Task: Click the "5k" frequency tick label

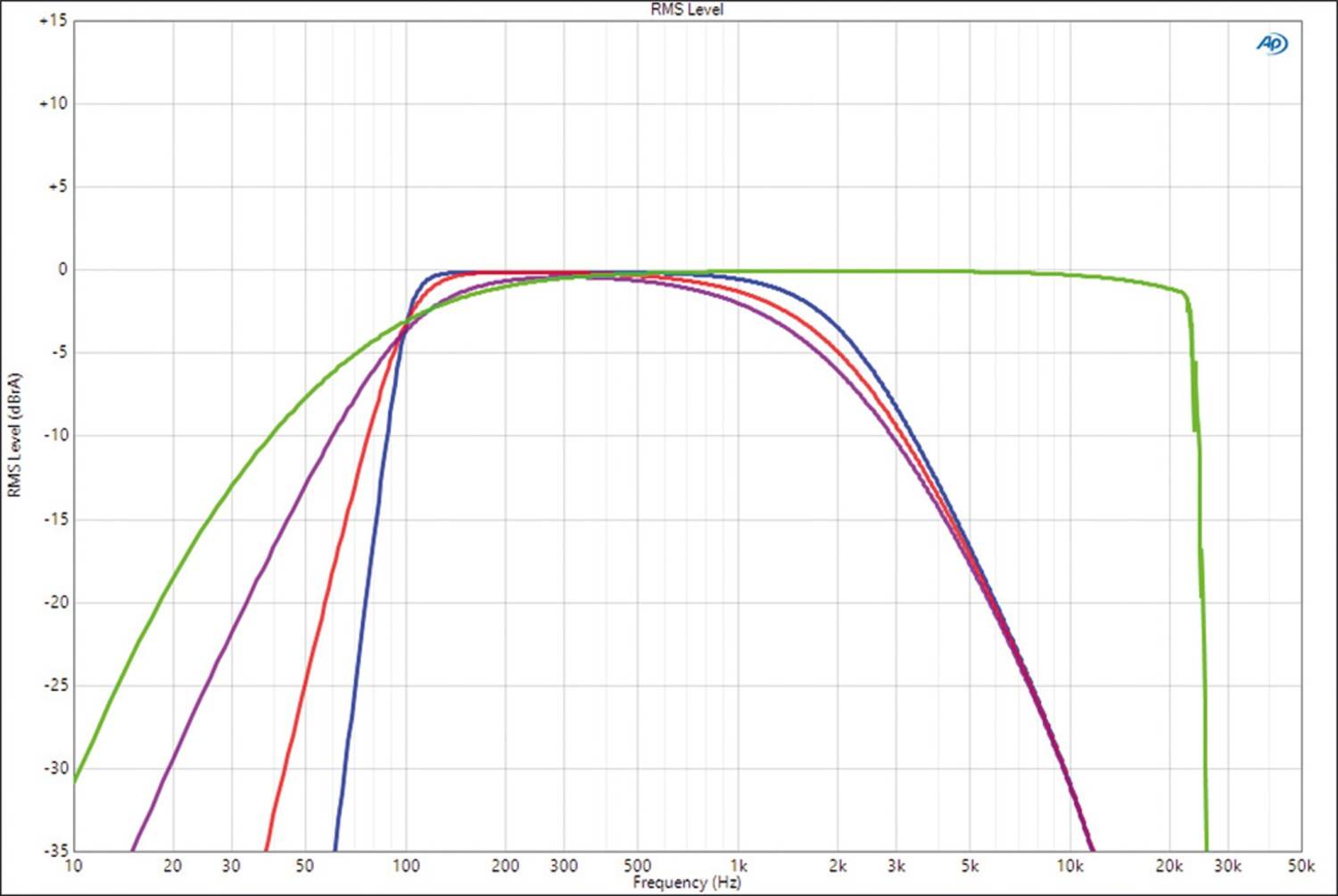Action: [970, 866]
